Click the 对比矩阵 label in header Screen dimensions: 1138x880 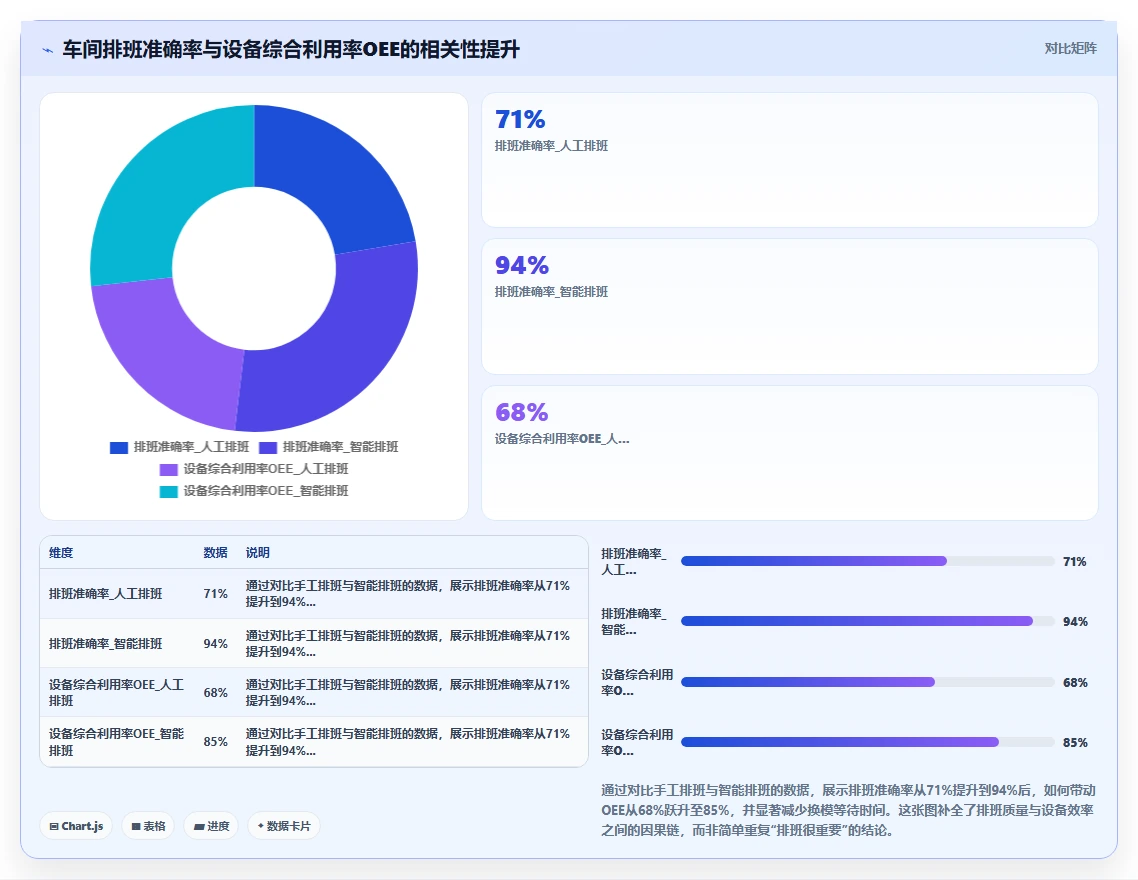click(1071, 49)
